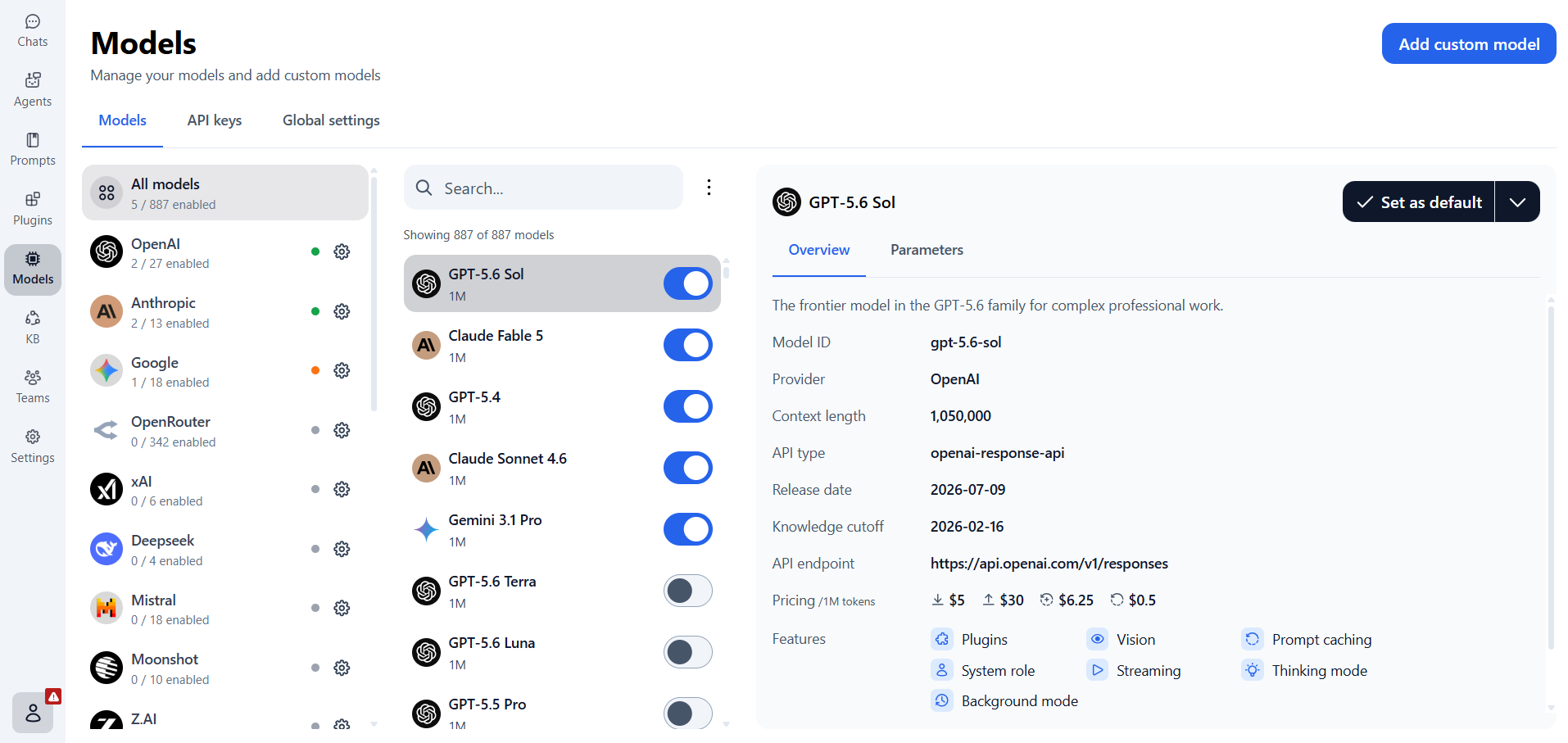Open the Prompts sidebar icon

[x=33, y=149]
